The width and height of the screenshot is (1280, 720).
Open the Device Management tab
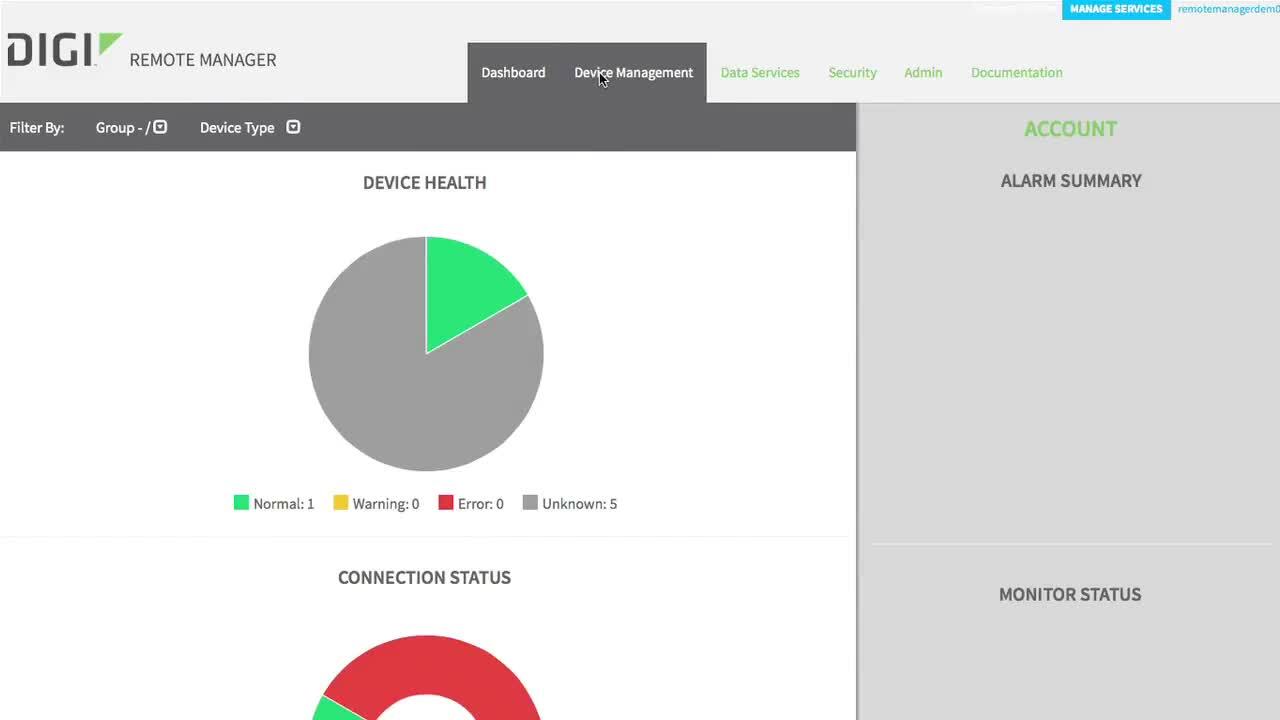pos(633,73)
